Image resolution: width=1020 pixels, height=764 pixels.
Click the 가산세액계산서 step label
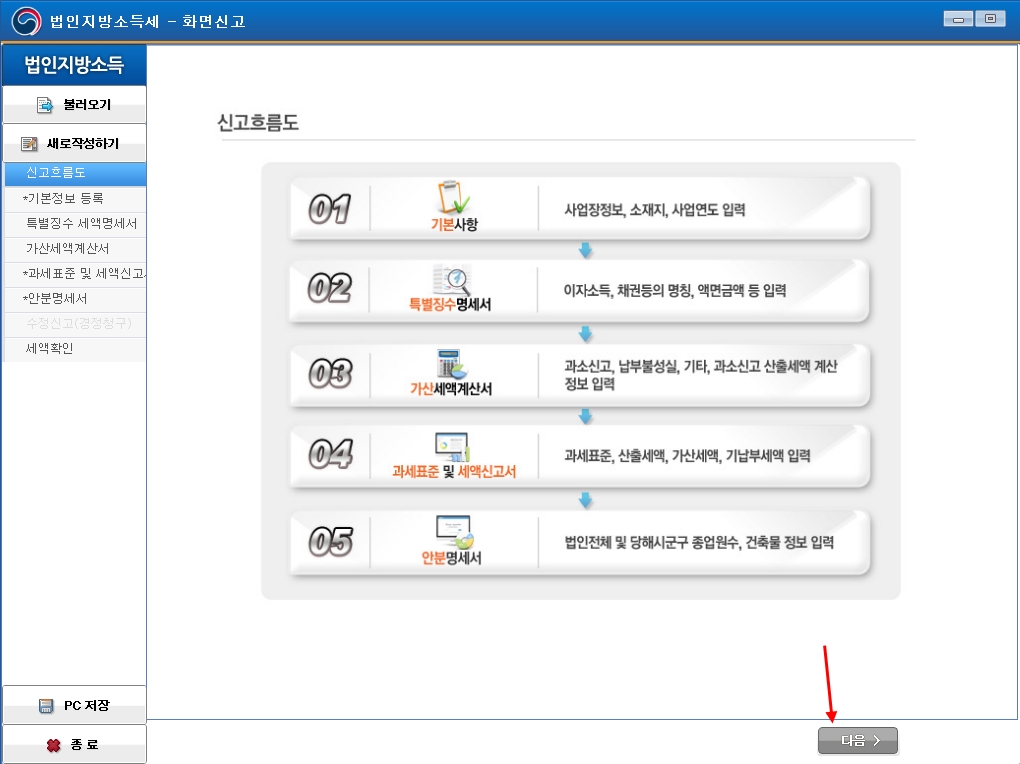pos(451,389)
